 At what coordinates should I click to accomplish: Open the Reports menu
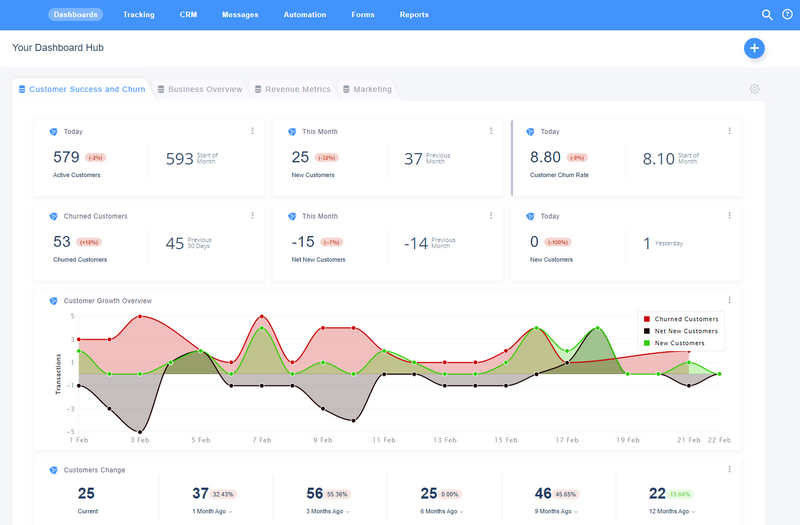[x=414, y=15]
